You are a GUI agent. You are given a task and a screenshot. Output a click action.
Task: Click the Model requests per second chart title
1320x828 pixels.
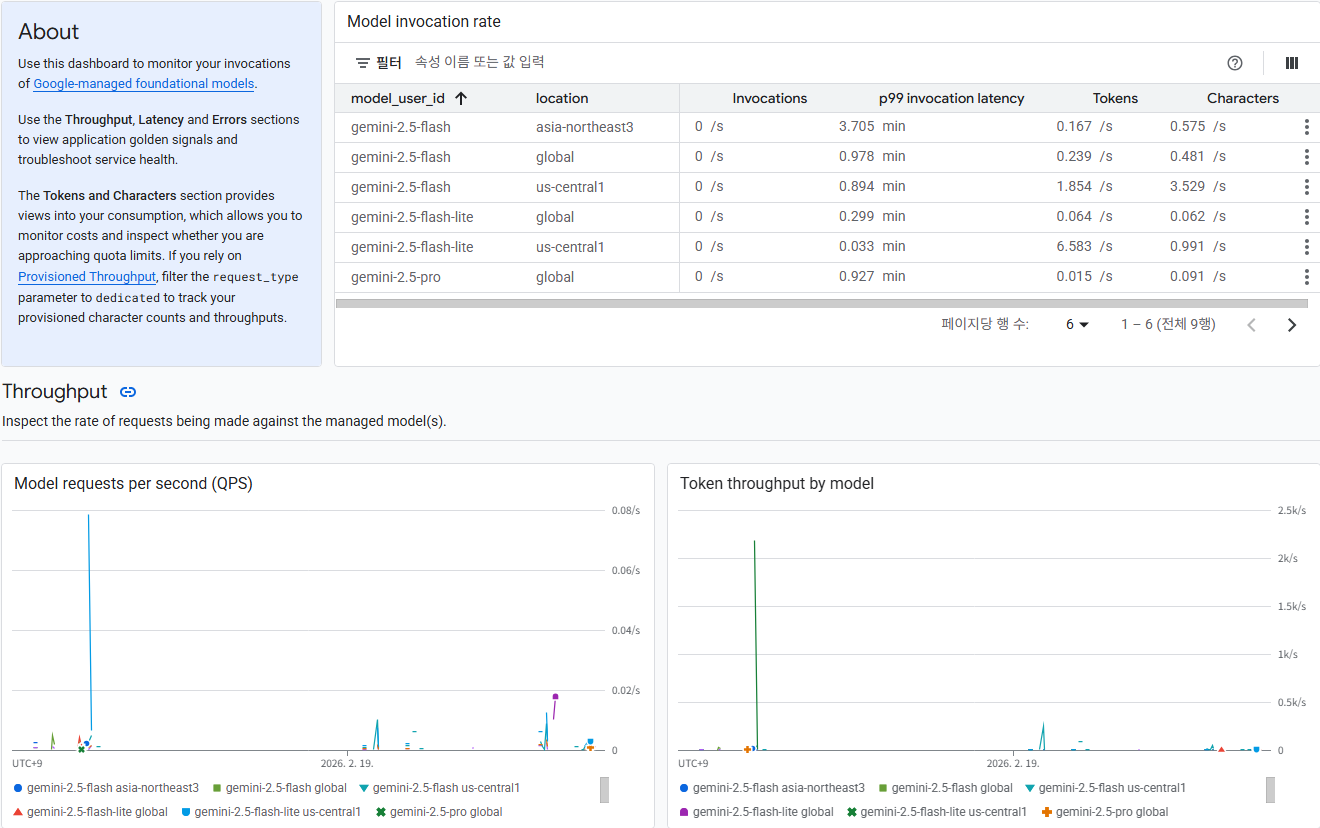(133, 484)
